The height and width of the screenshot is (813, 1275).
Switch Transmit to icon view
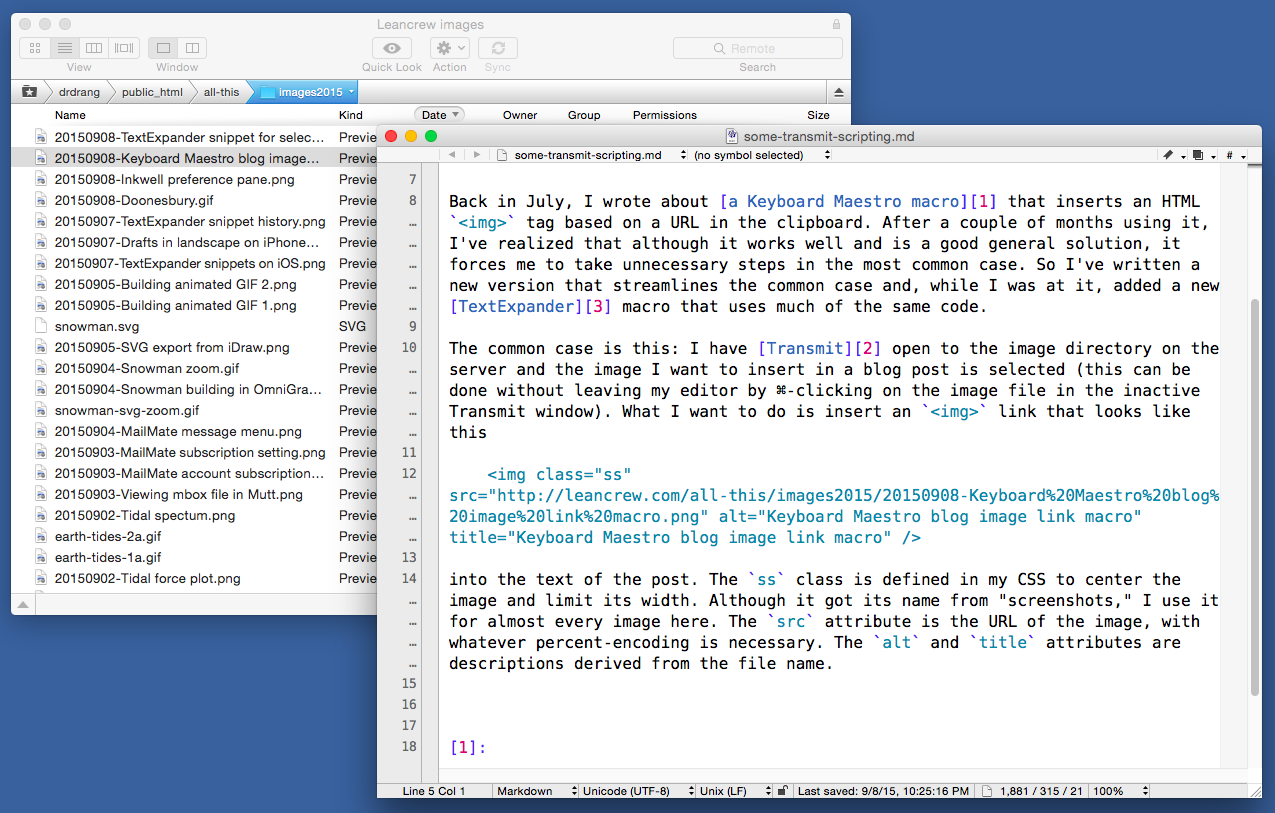point(35,48)
